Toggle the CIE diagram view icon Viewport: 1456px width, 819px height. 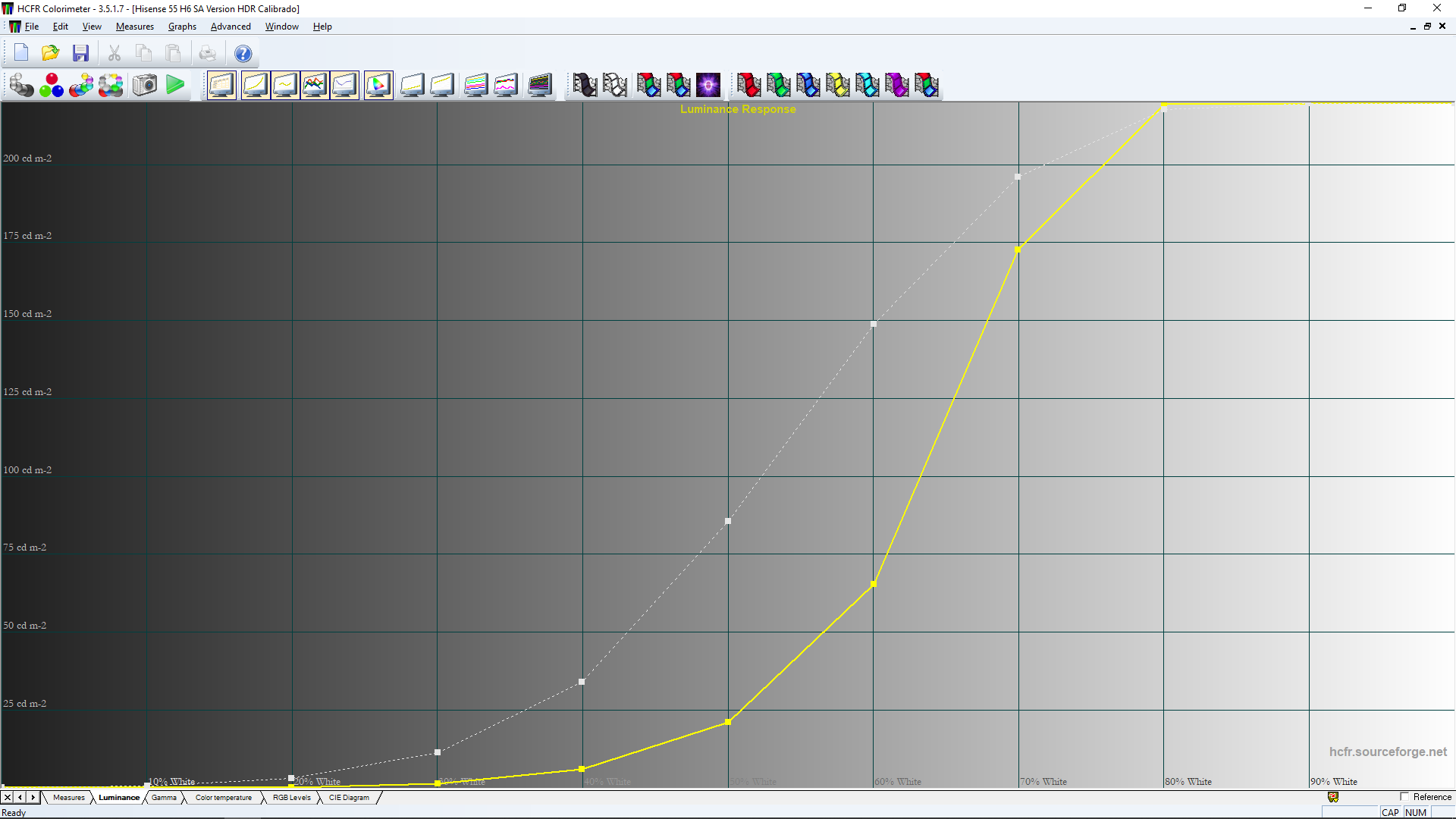(x=378, y=85)
